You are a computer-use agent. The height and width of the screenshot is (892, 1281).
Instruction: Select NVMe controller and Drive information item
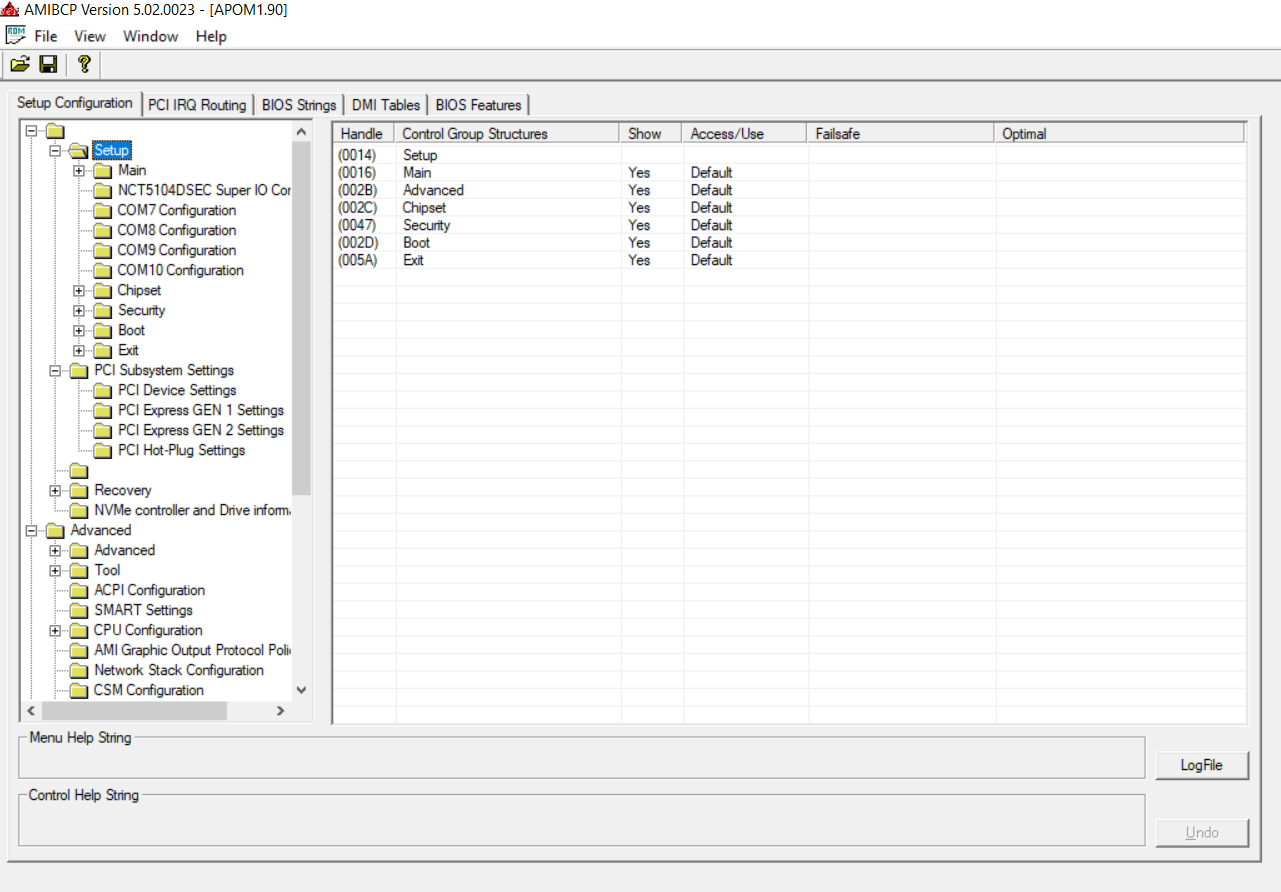pos(192,511)
